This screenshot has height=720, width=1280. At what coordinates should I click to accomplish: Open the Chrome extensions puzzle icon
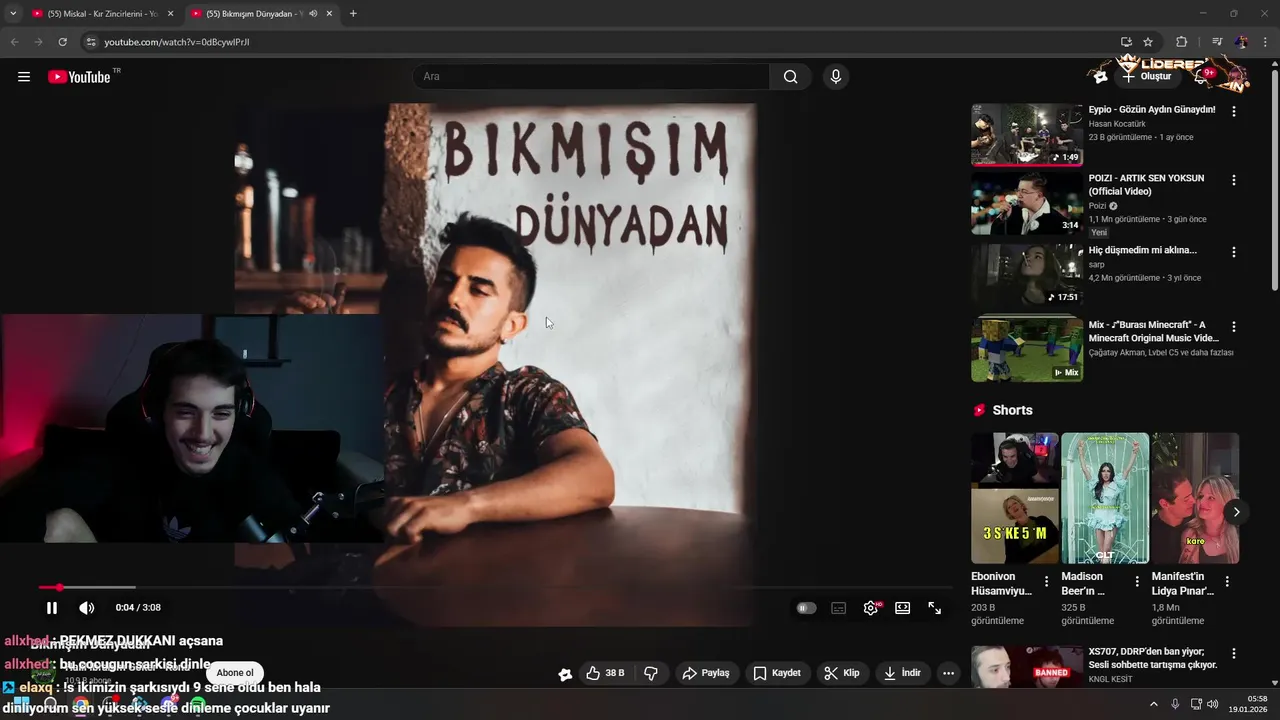[x=1182, y=42]
